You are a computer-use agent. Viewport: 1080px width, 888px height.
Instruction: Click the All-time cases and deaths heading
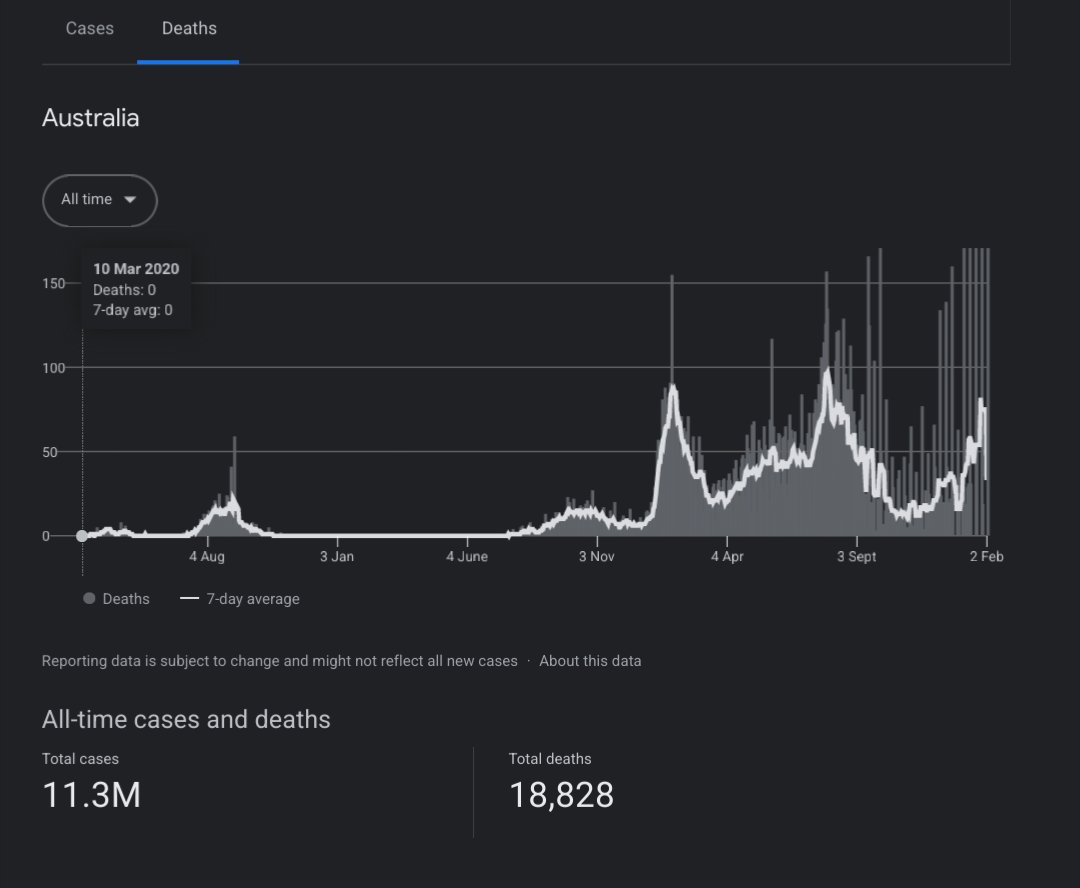click(x=186, y=719)
